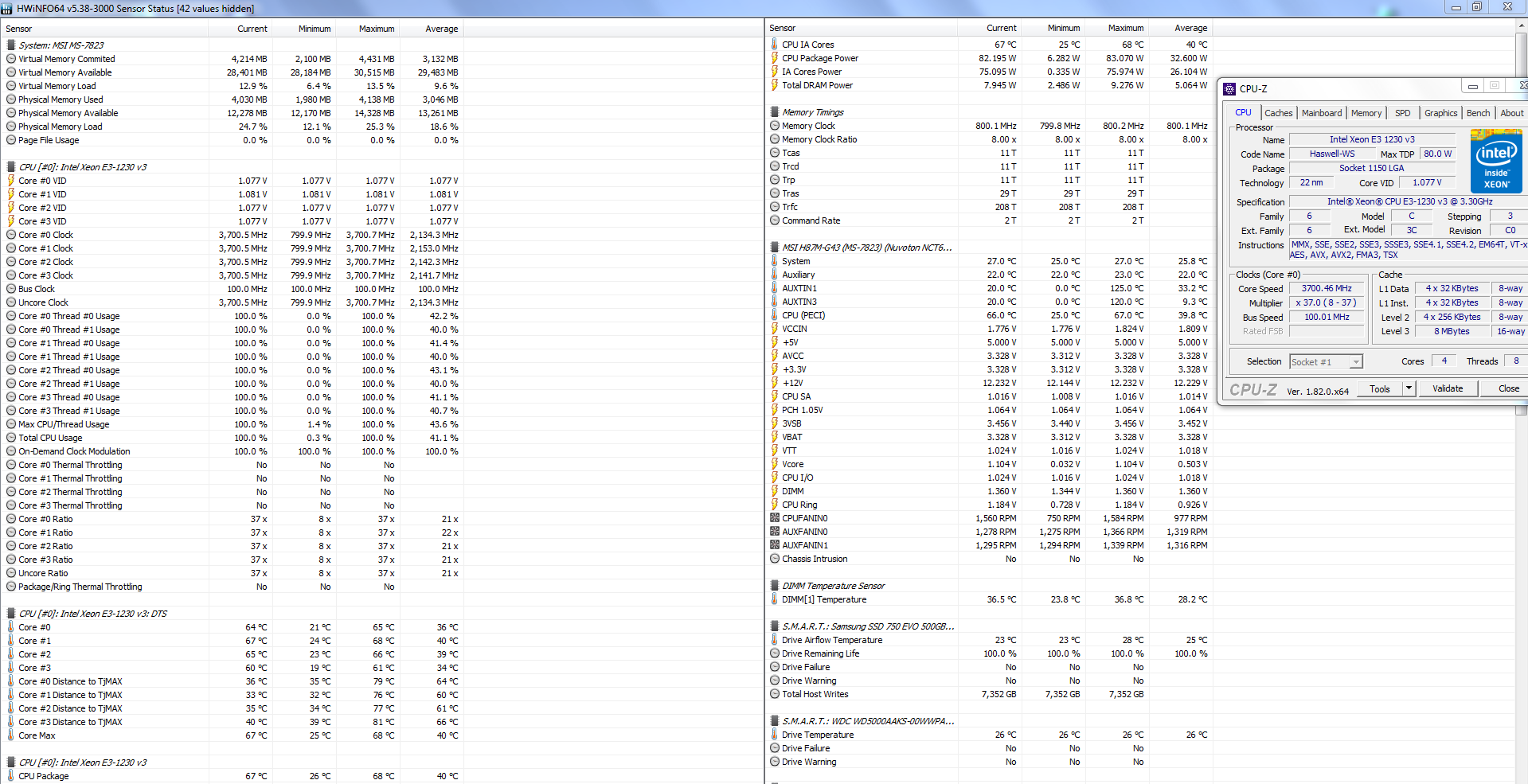Image resolution: width=1528 pixels, height=784 pixels.
Task: Click the 82.195 W value for CPU Package Power
Action: click(998, 58)
